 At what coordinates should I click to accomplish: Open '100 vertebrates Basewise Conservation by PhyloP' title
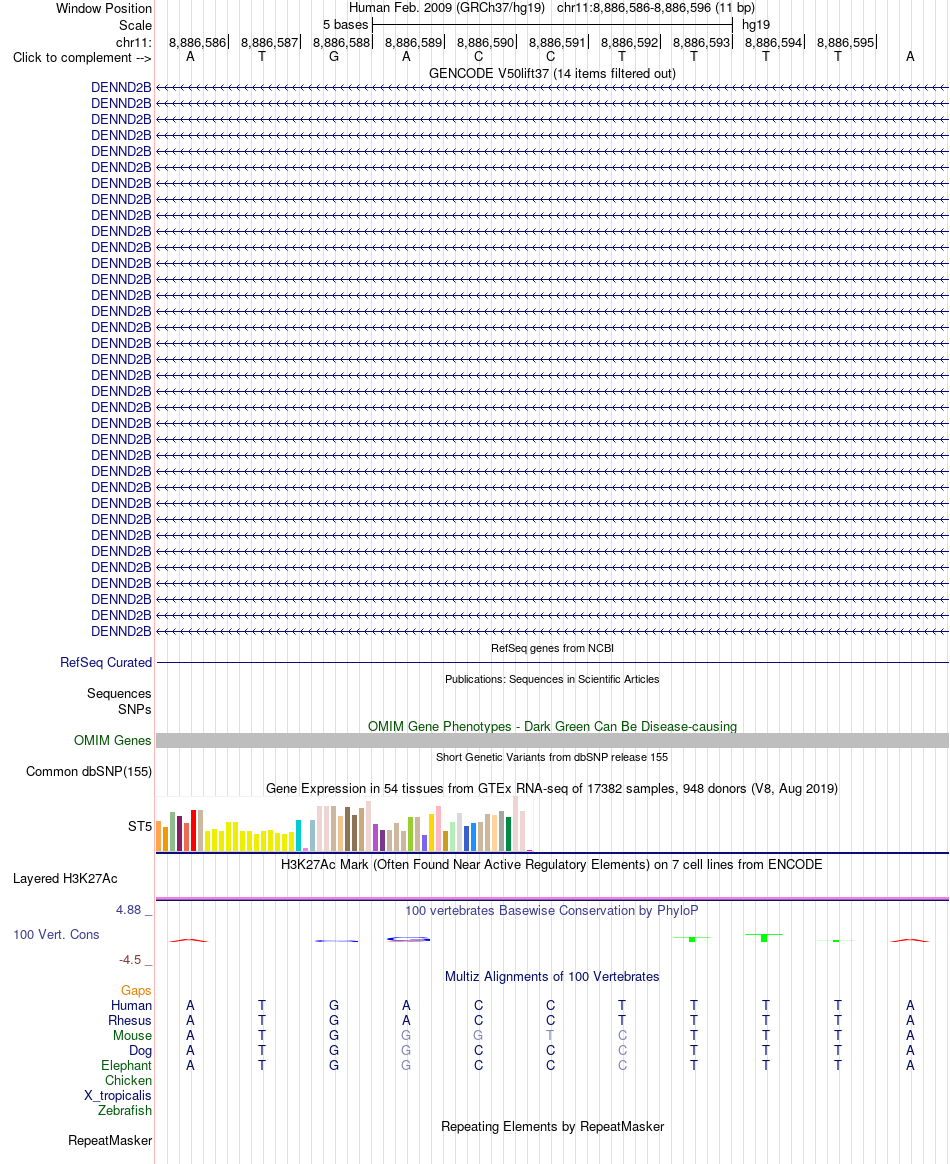tap(552, 910)
